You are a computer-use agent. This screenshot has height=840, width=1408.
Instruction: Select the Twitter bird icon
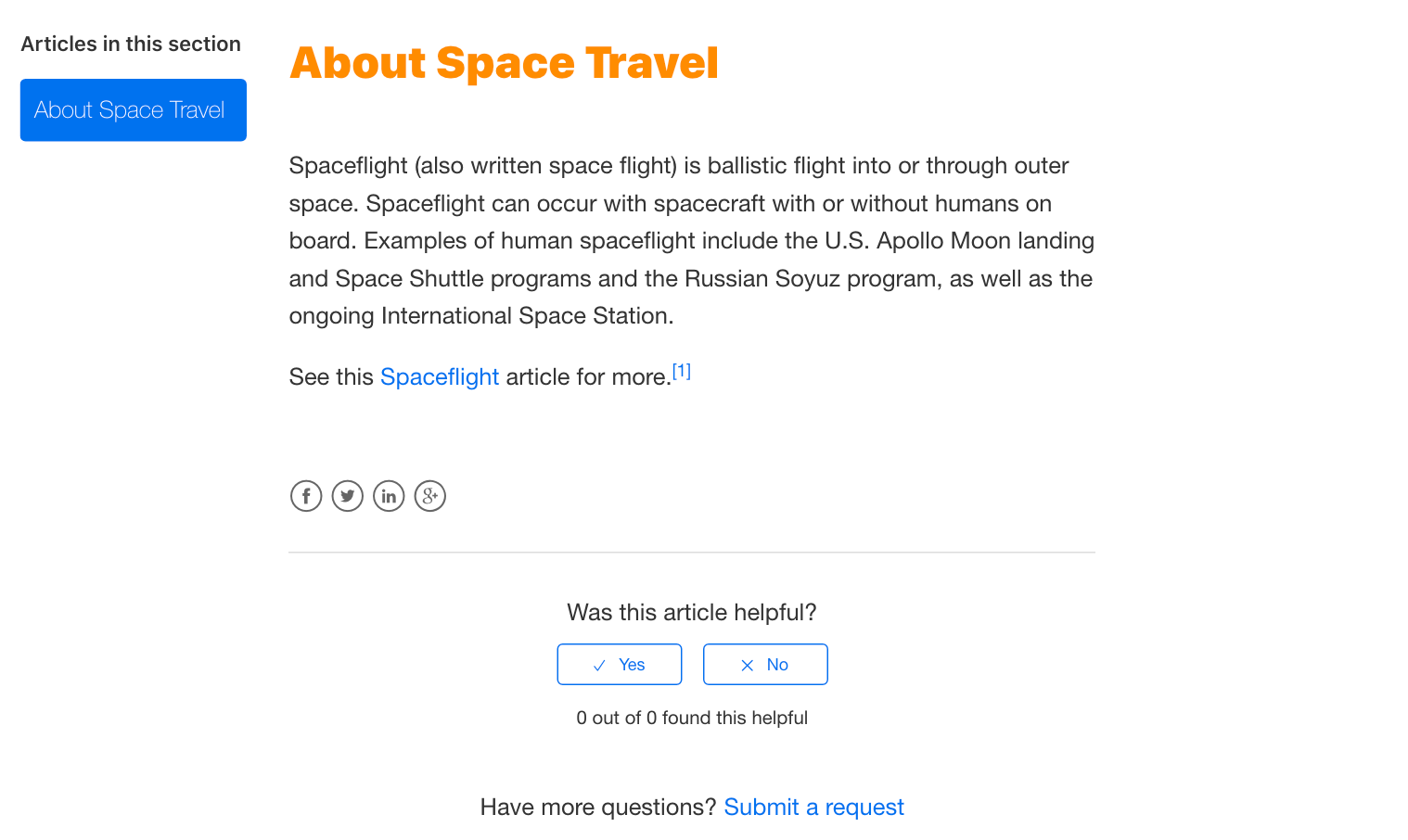(x=347, y=496)
